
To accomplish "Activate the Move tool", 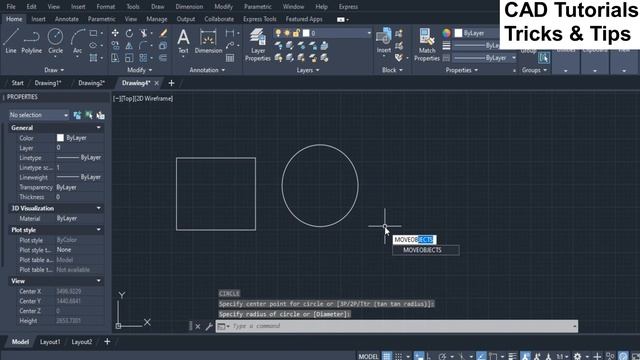I will point(115,33).
